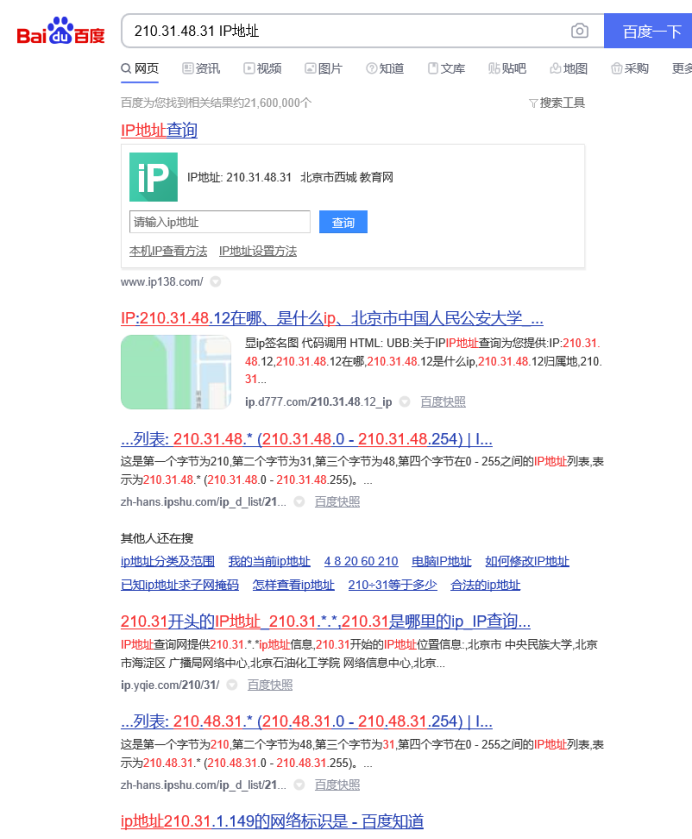Screen dimensions: 692x839
Task: Select IP地址: 210.31.48.31 北京市西城 教育网 text
Action: click(290, 177)
